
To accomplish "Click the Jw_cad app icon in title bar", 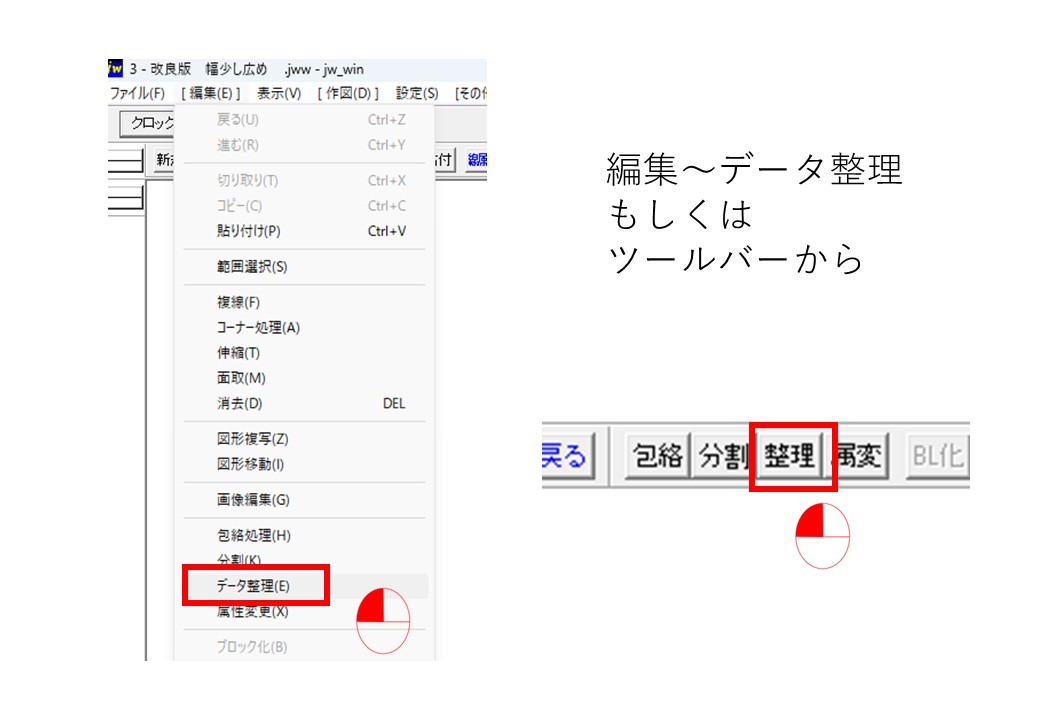I will 115,69.
